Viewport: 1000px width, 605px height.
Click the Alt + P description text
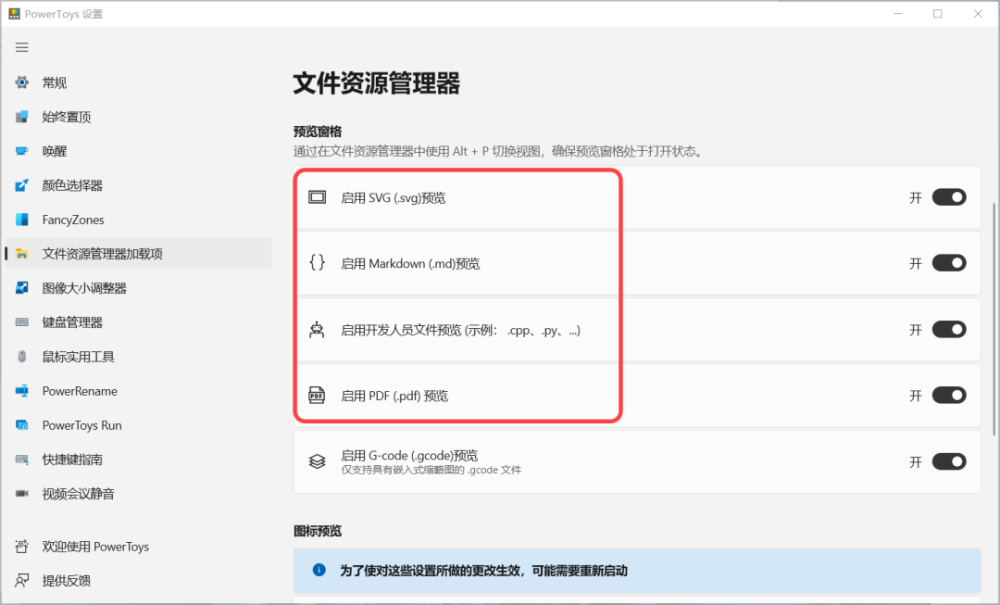(497, 152)
